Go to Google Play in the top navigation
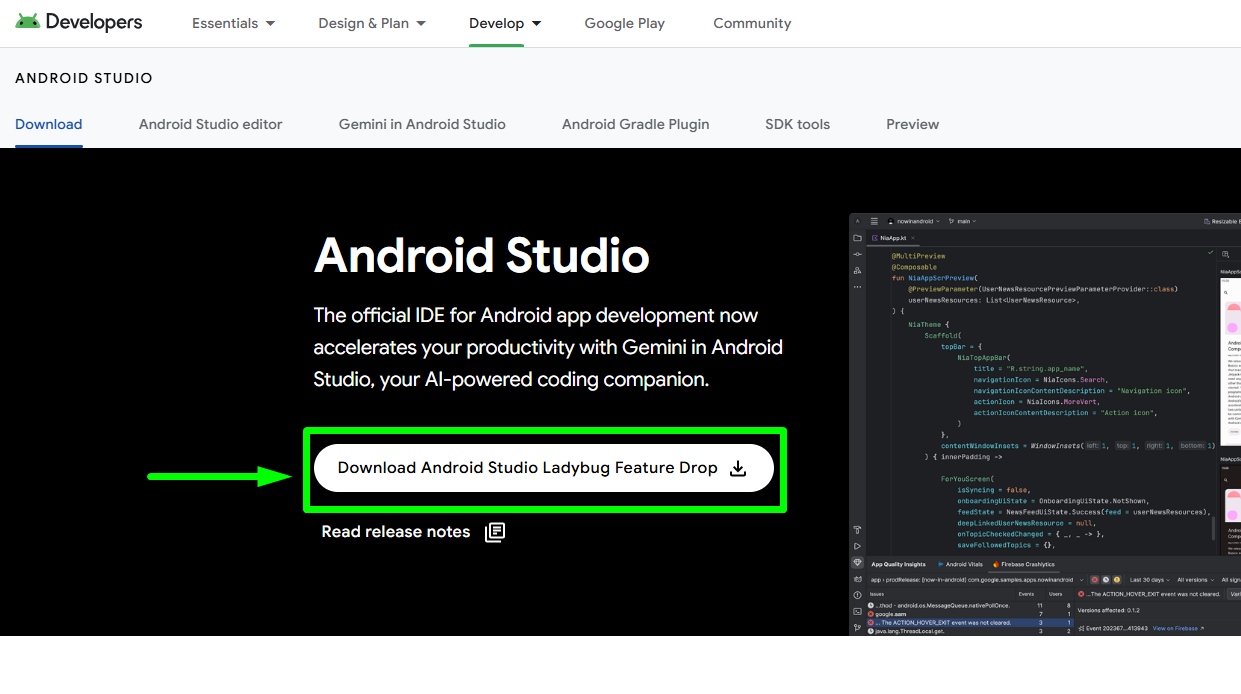This screenshot has width=1241, height=694. (x=624, y=23)
